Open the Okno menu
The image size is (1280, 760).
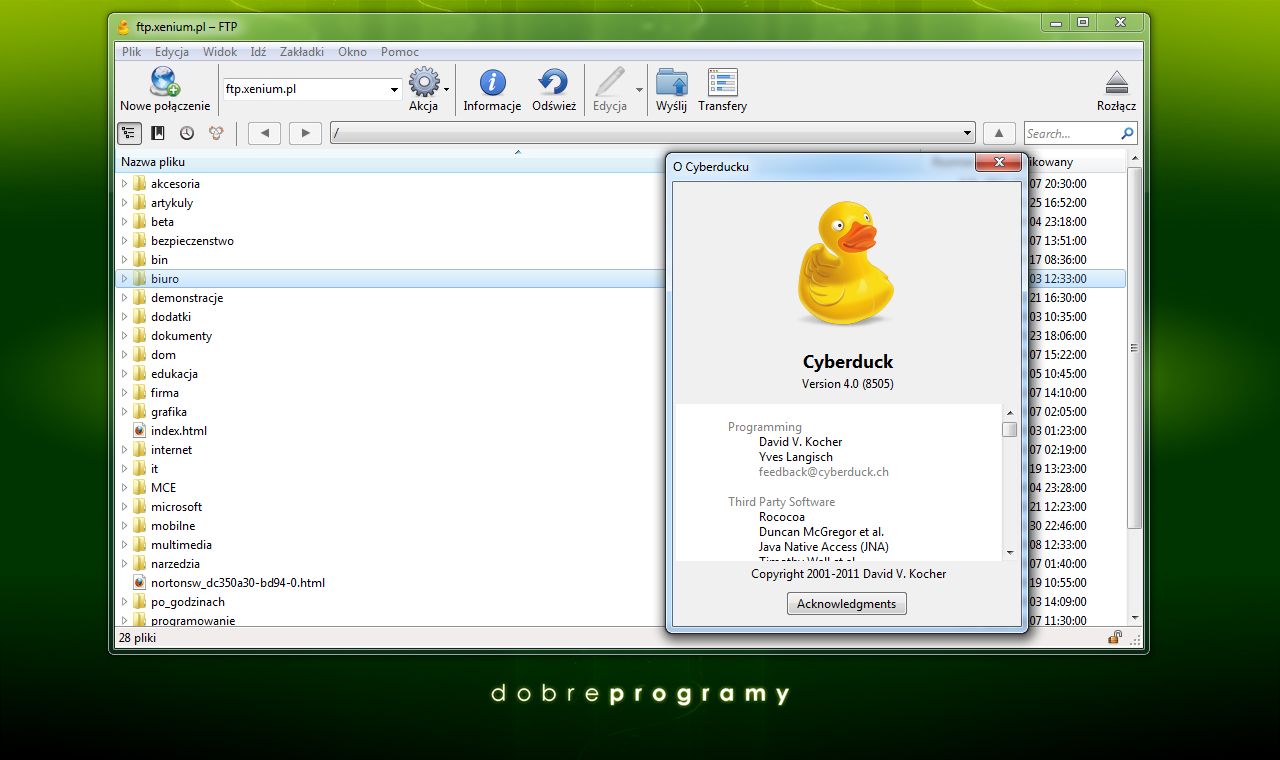tap(353, 52)
